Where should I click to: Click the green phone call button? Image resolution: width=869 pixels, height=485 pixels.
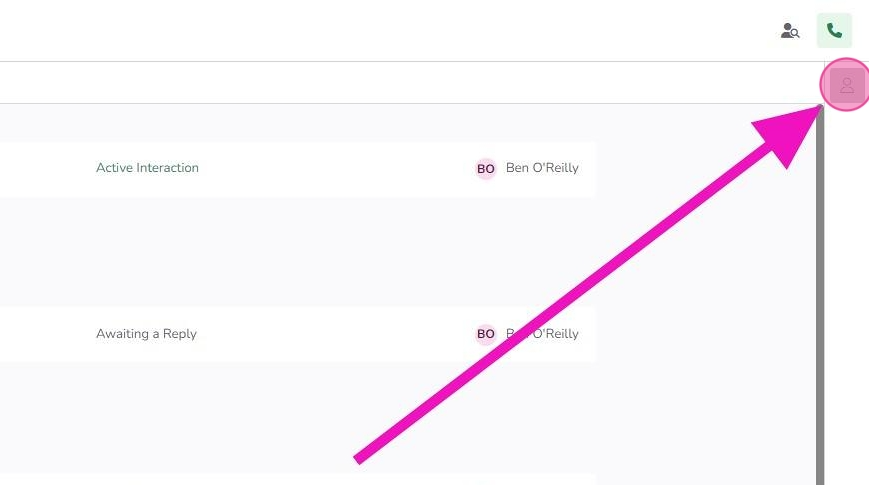tap(834, 30)
